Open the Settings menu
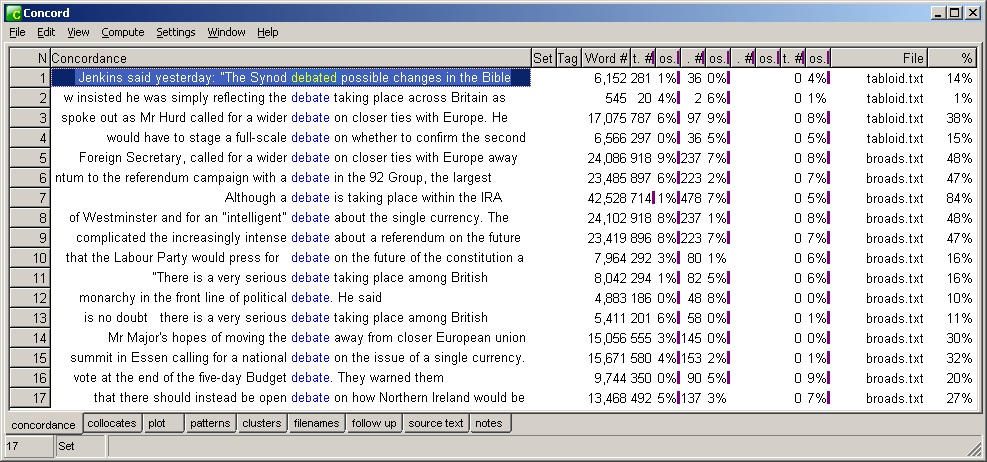 (176, 32)
